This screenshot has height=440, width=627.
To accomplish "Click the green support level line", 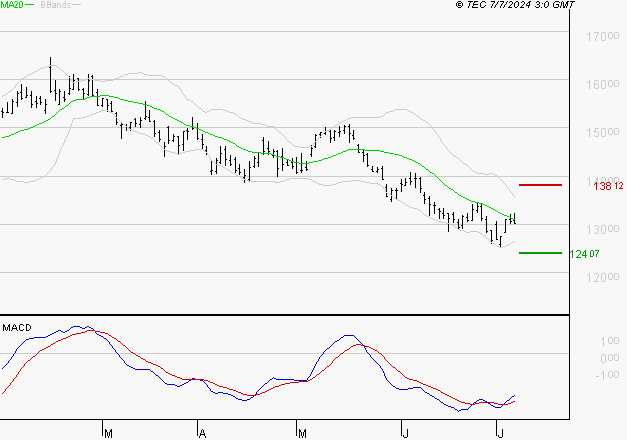I will coord(540,253).
